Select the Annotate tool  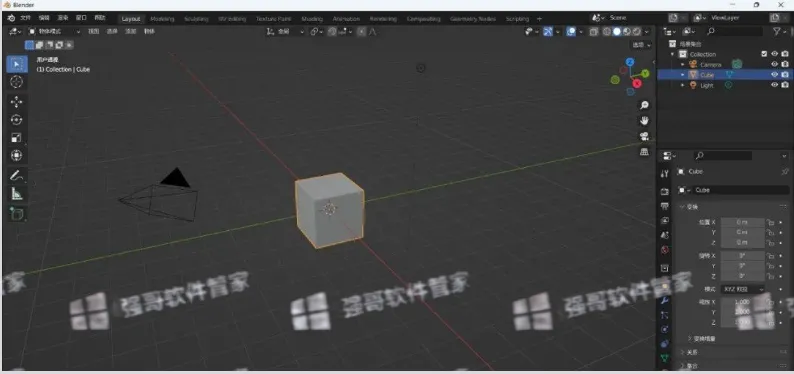tap(17, 176)
